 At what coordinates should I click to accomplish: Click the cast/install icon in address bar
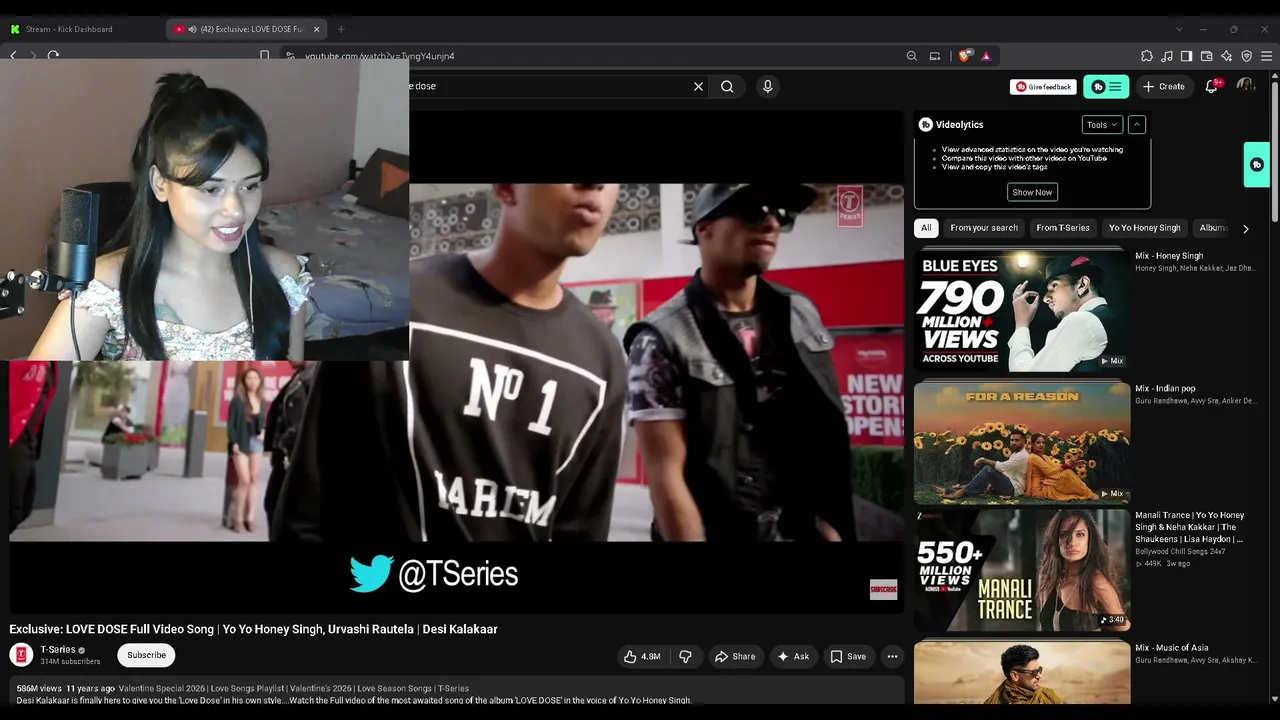(935, 56)
